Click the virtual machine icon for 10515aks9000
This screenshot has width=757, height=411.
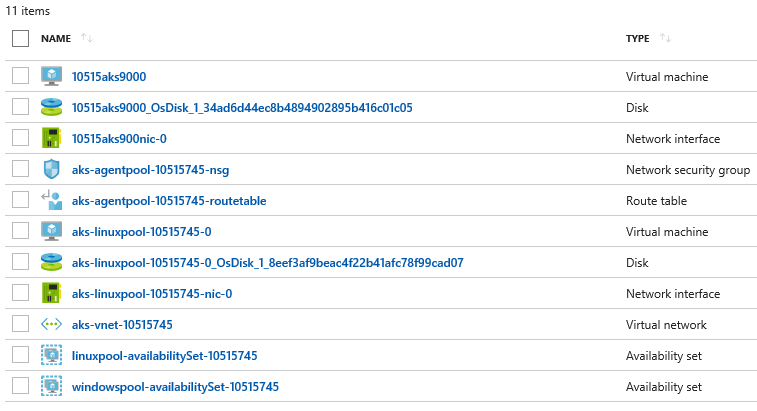[51, 76]
